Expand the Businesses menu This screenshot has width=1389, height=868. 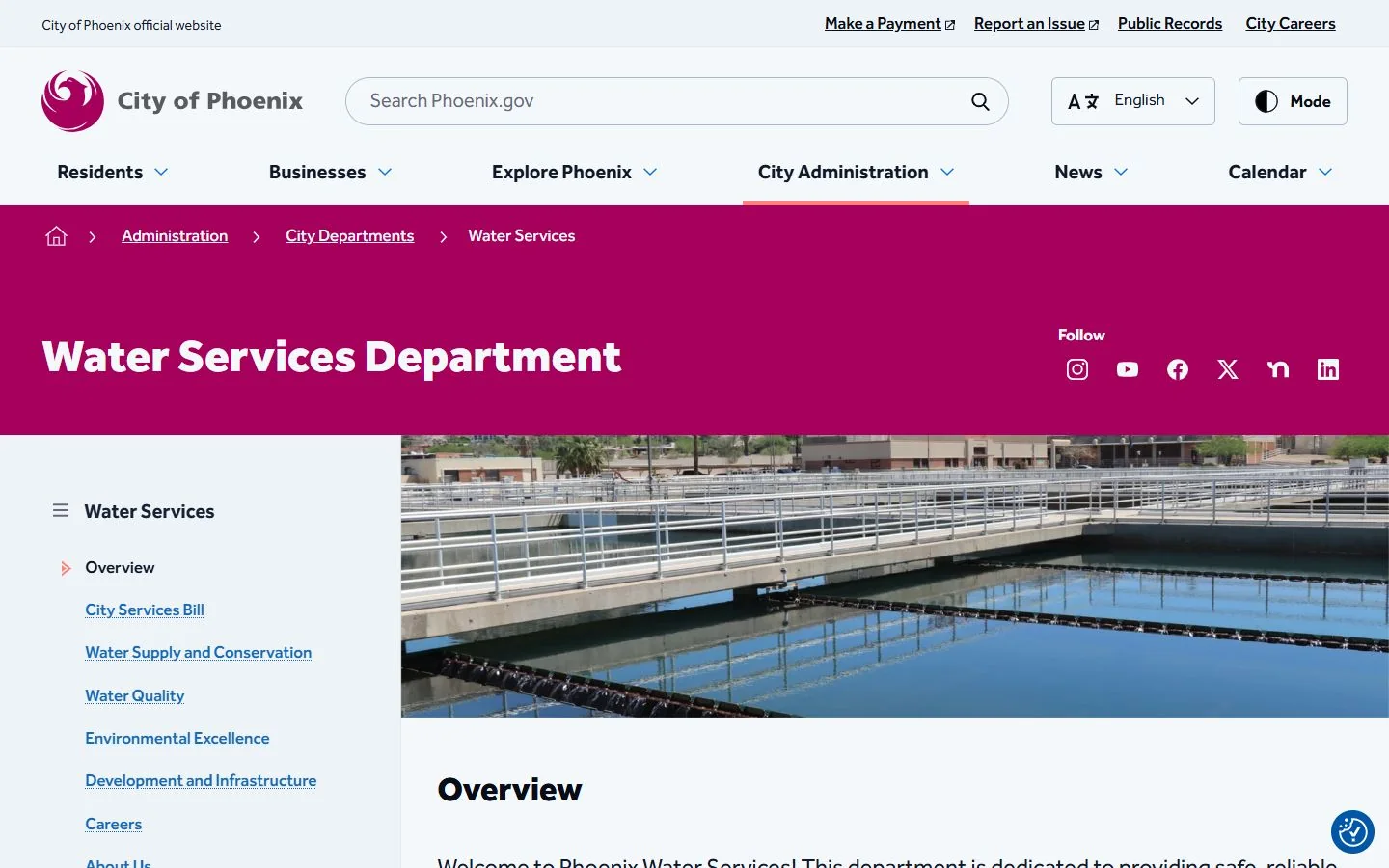(331, 172)
